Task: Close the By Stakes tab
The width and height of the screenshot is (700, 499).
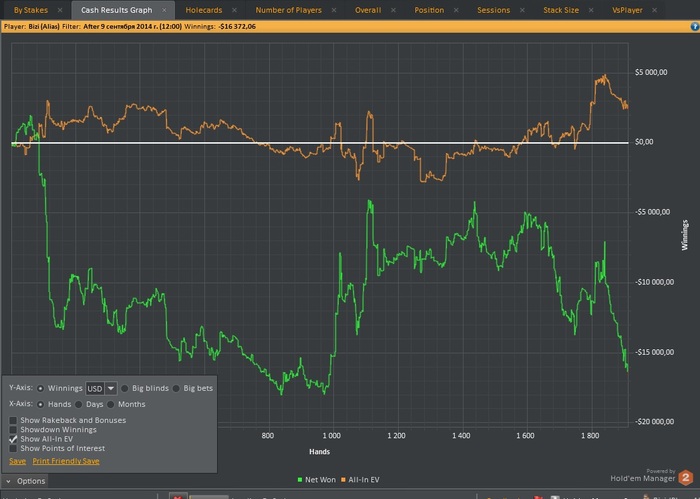Action: pos(59,10)
